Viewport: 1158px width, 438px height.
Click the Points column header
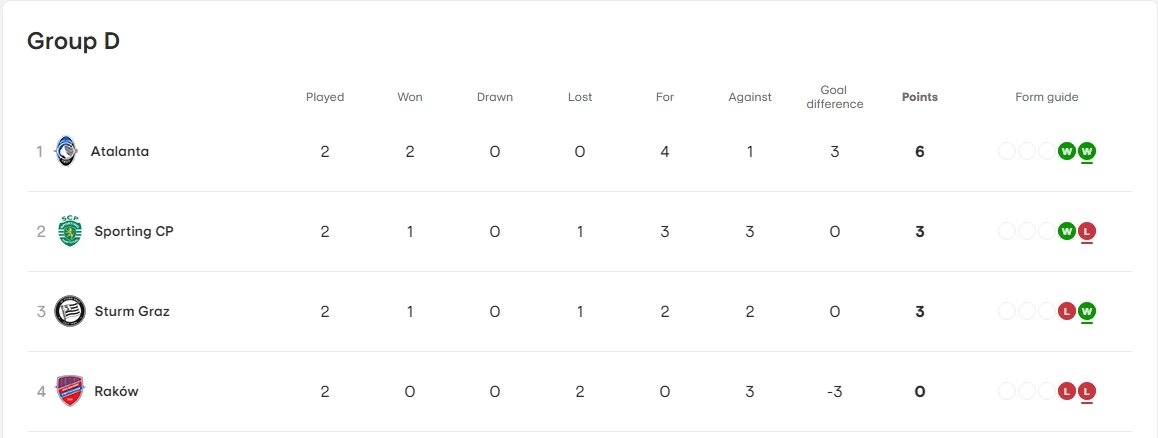(x=919, y=97)
